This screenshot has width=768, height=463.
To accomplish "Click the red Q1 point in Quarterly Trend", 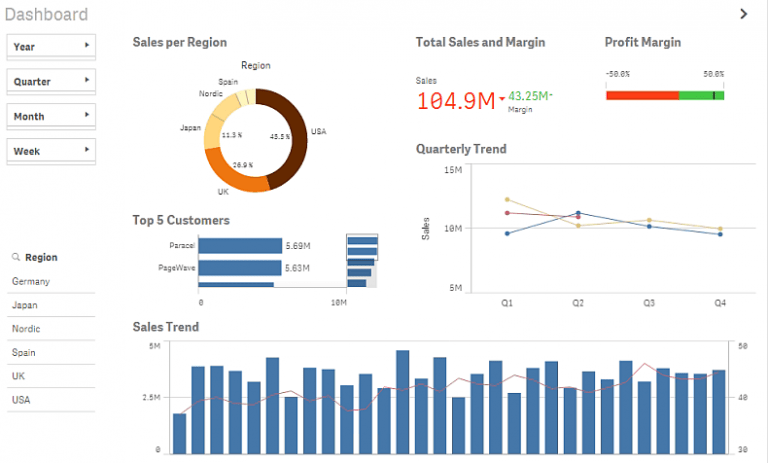I will [x=507, y=213].
